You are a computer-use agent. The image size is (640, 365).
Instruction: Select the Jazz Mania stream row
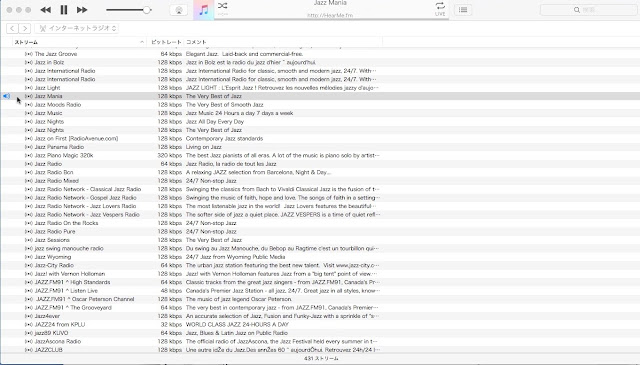tap(320, 96)
